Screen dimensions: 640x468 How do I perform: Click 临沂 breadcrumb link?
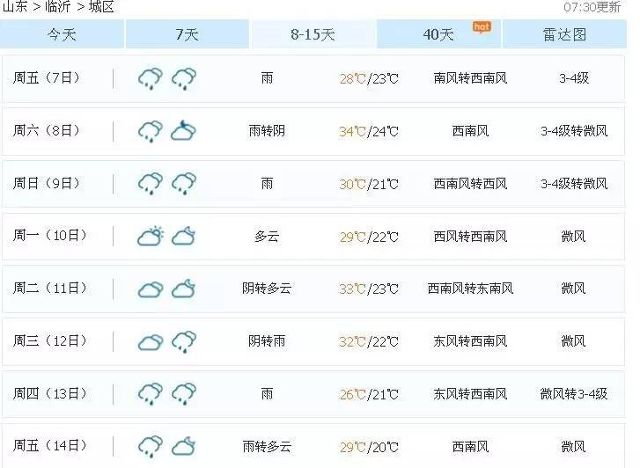[x=58, y=7]
